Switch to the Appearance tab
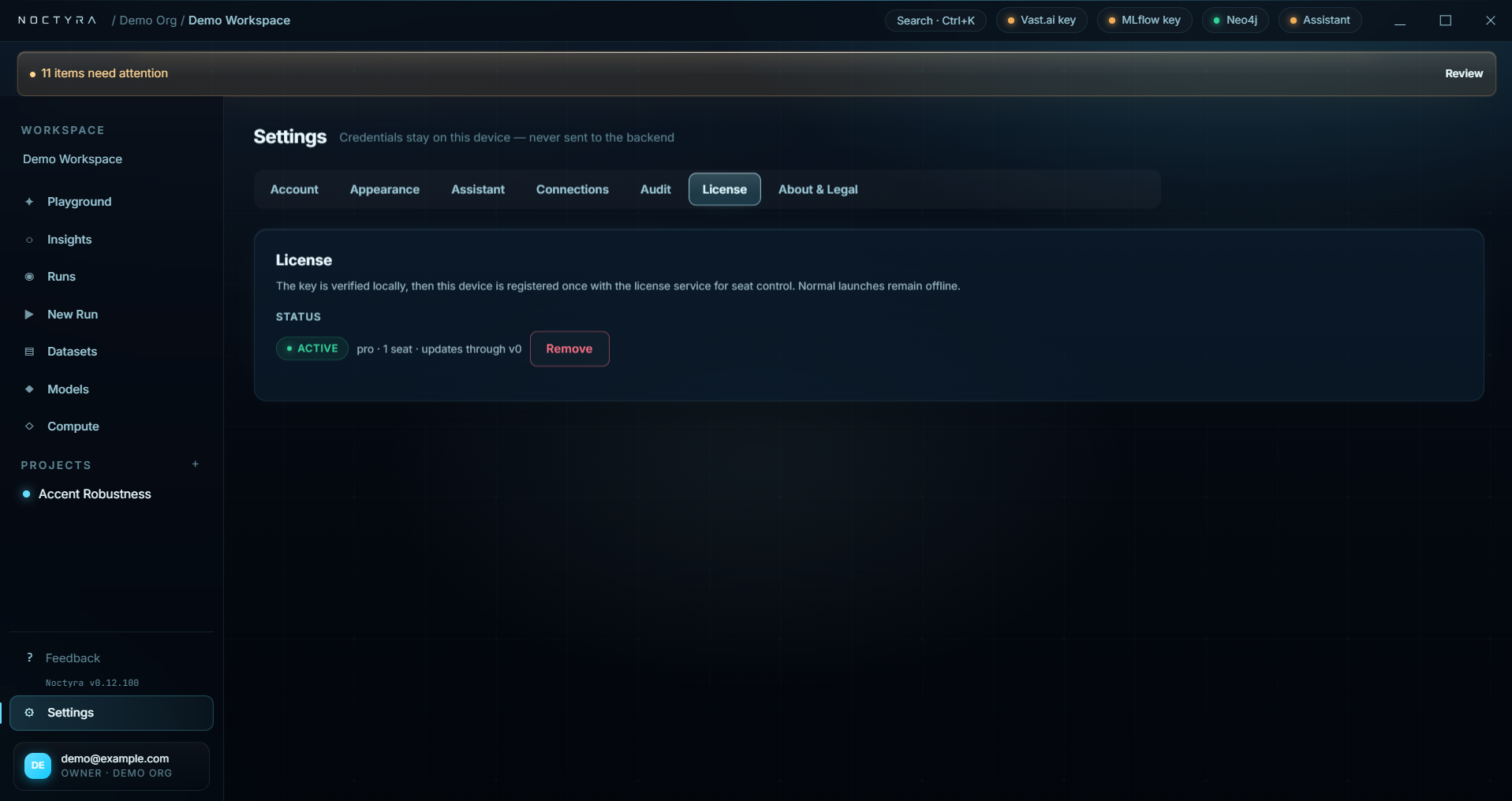This screenshot has height=801, width=1512. click(x=385, y=189)
